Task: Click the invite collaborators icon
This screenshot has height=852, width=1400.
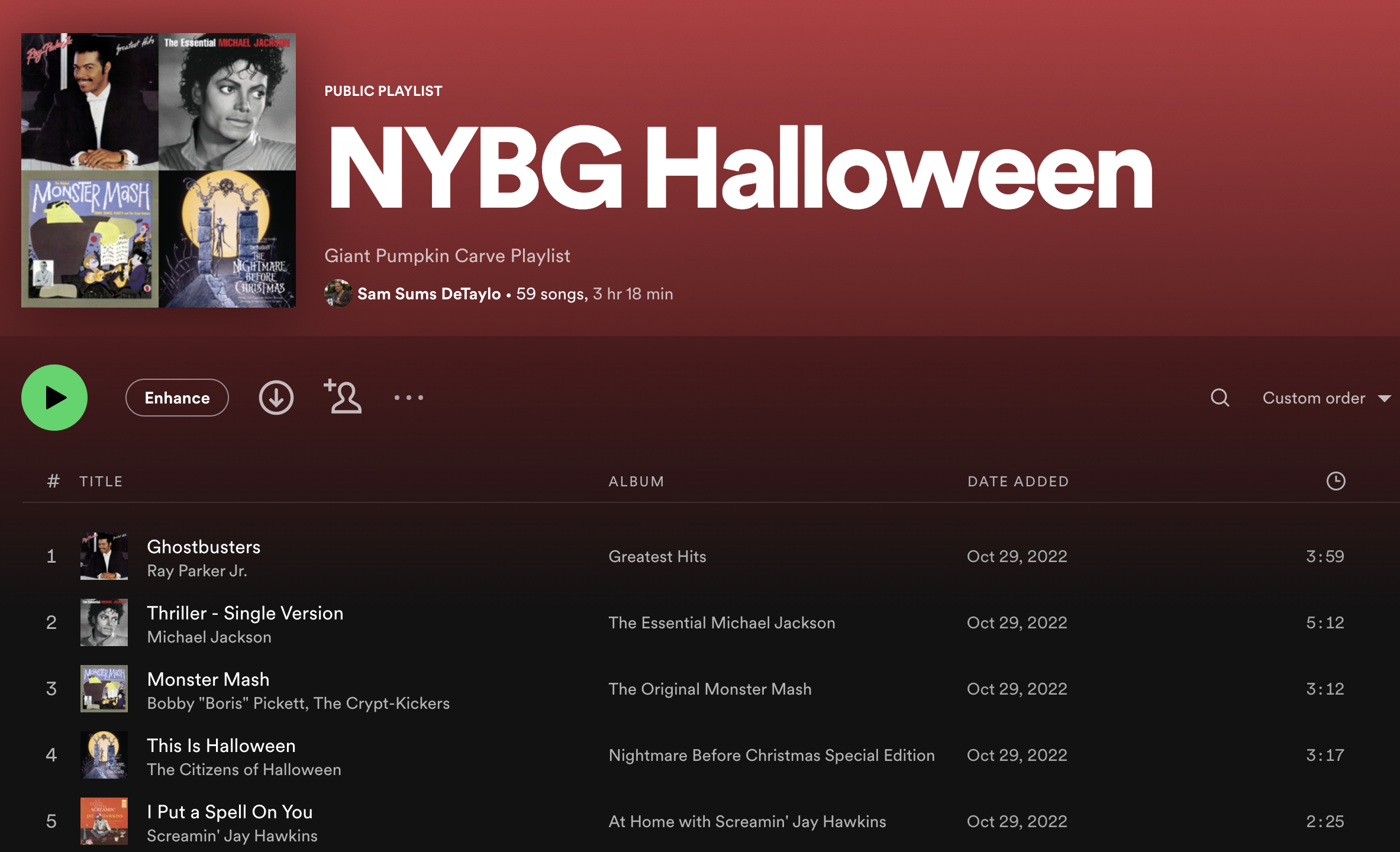Action: click(x=343, y=397)
